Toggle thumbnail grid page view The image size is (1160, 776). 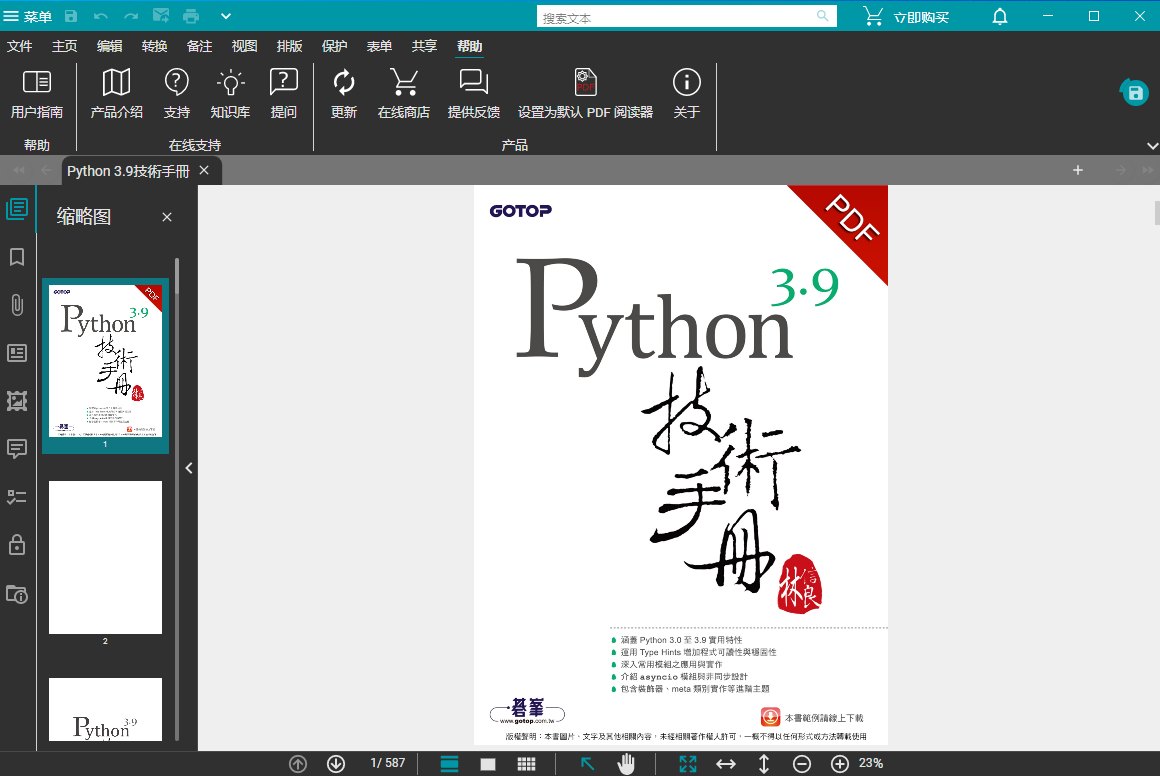tap(527, 764)
